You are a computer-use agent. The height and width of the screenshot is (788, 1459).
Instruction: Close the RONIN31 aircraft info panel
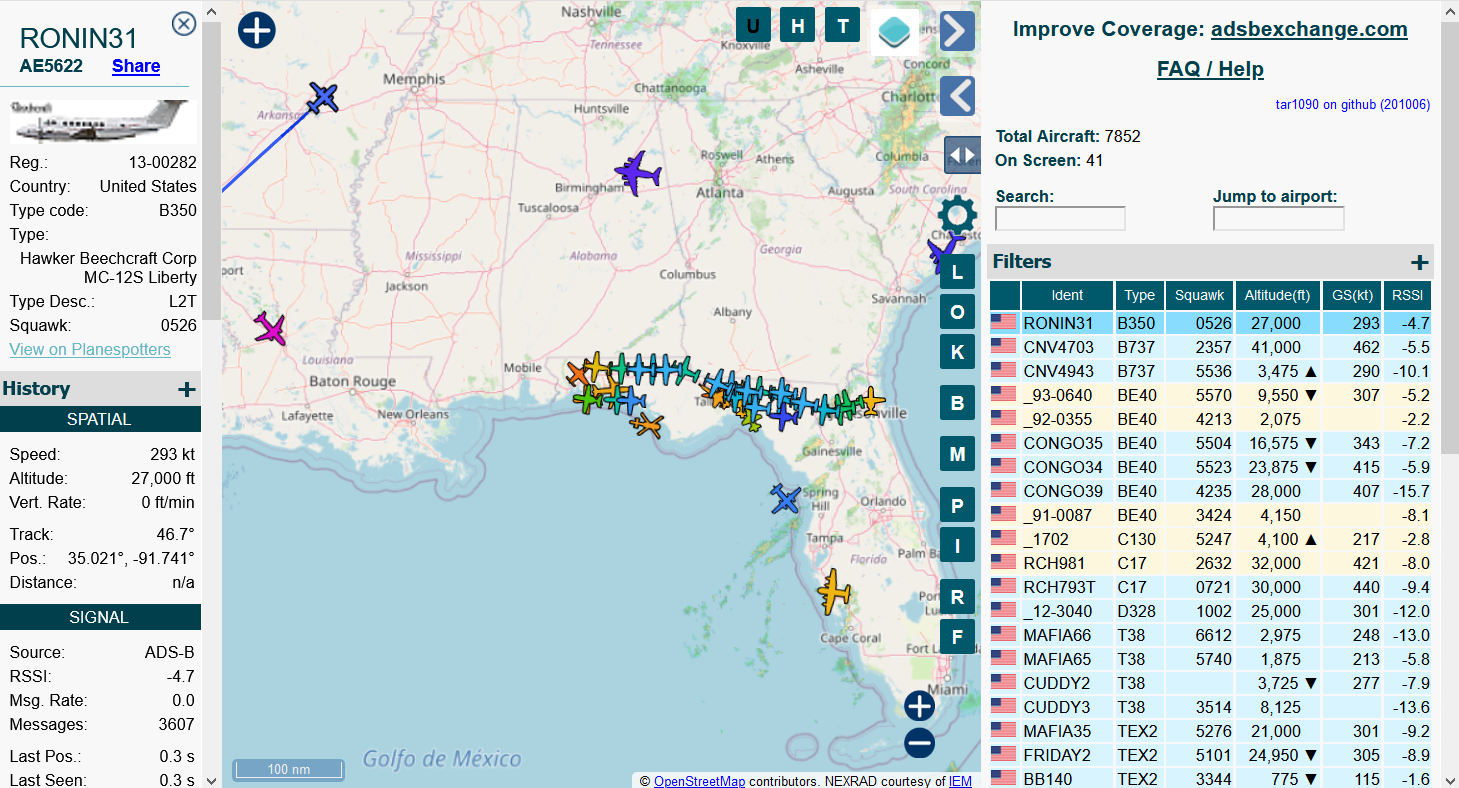(x=184, y=24)
